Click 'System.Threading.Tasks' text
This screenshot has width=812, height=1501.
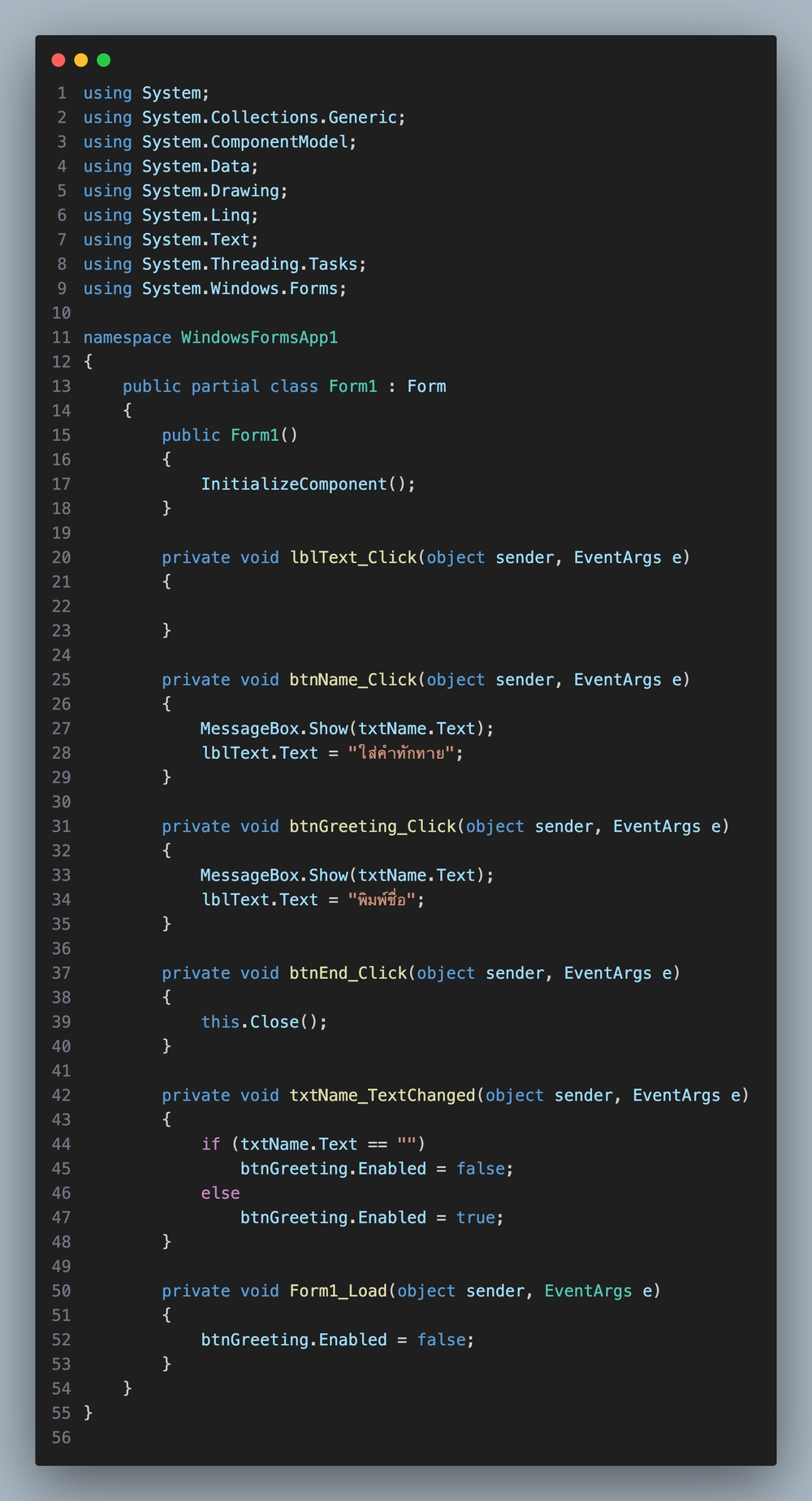coord(249,264)
